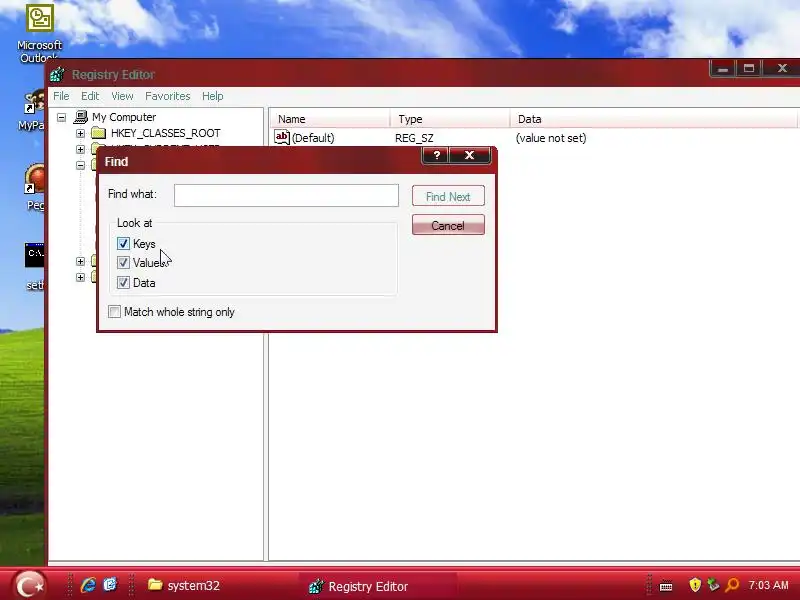Click the Type column header

coord(450,119)
